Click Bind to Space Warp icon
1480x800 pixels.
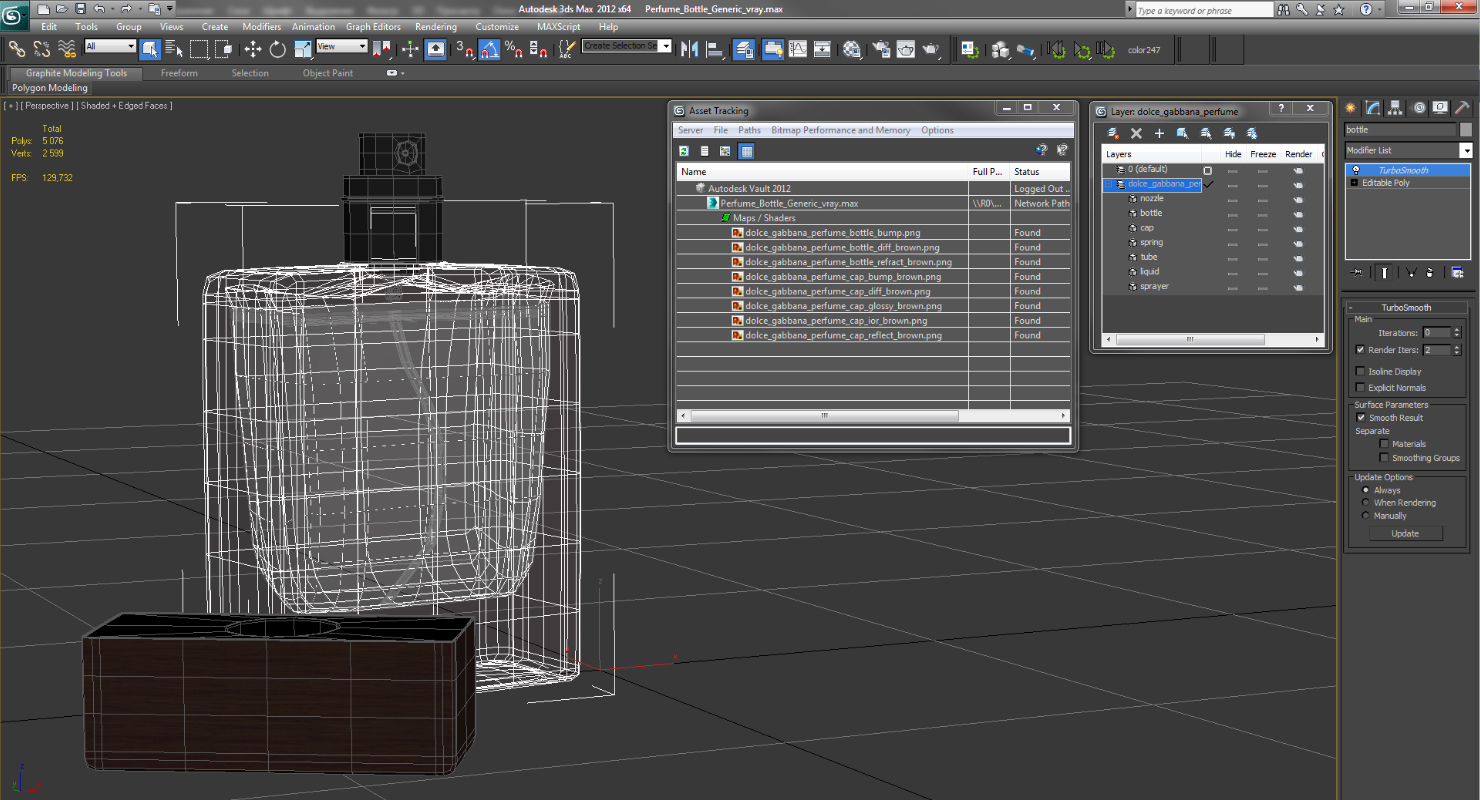(x=67, y=48)
